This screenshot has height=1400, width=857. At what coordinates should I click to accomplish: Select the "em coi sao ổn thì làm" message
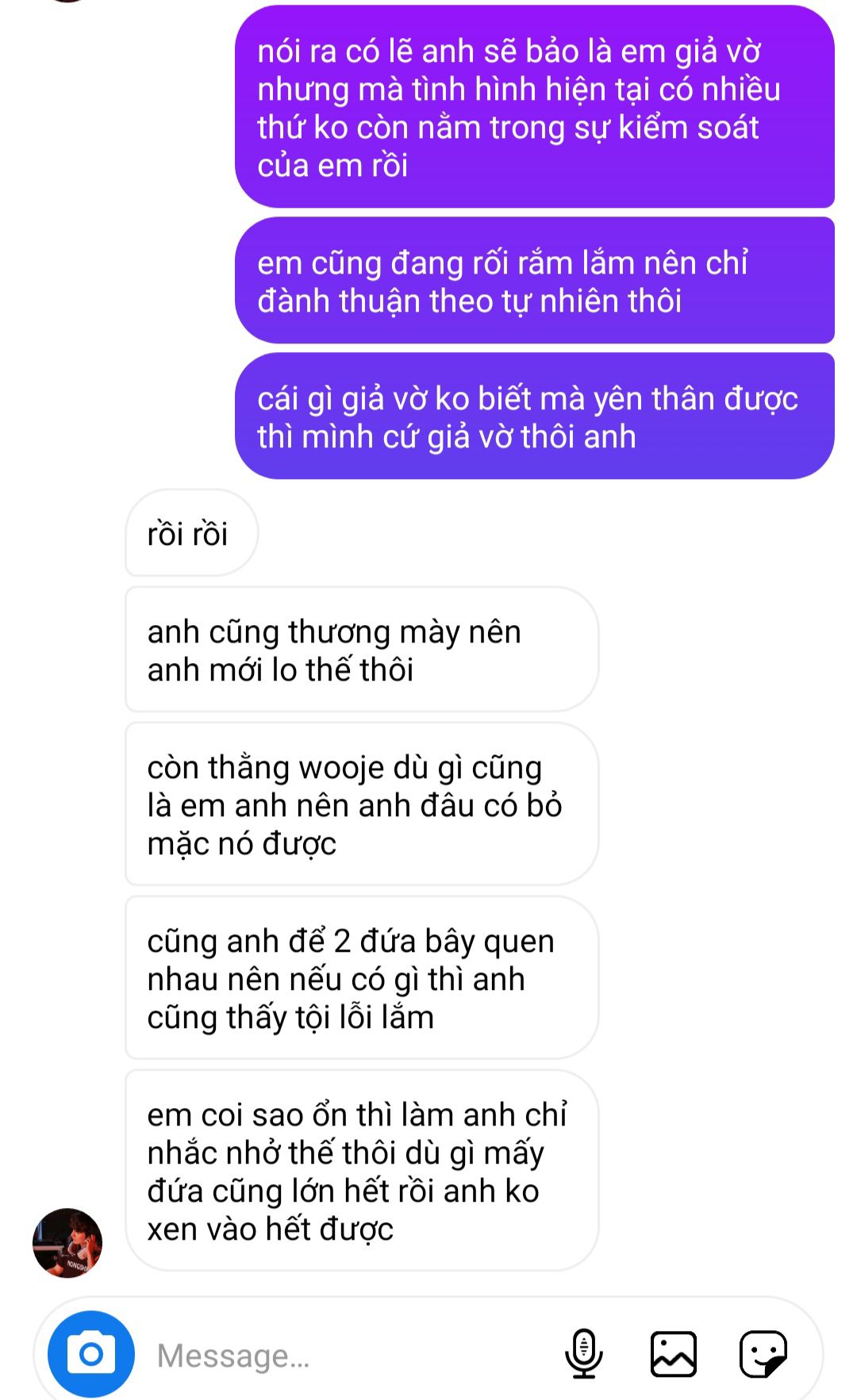tap(362, 1171)
